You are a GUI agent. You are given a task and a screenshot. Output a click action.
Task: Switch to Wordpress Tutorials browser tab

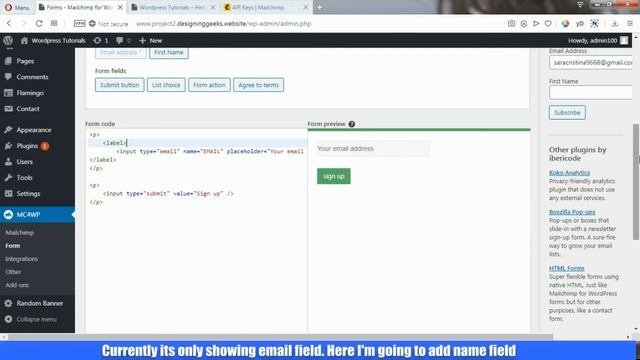173,7
